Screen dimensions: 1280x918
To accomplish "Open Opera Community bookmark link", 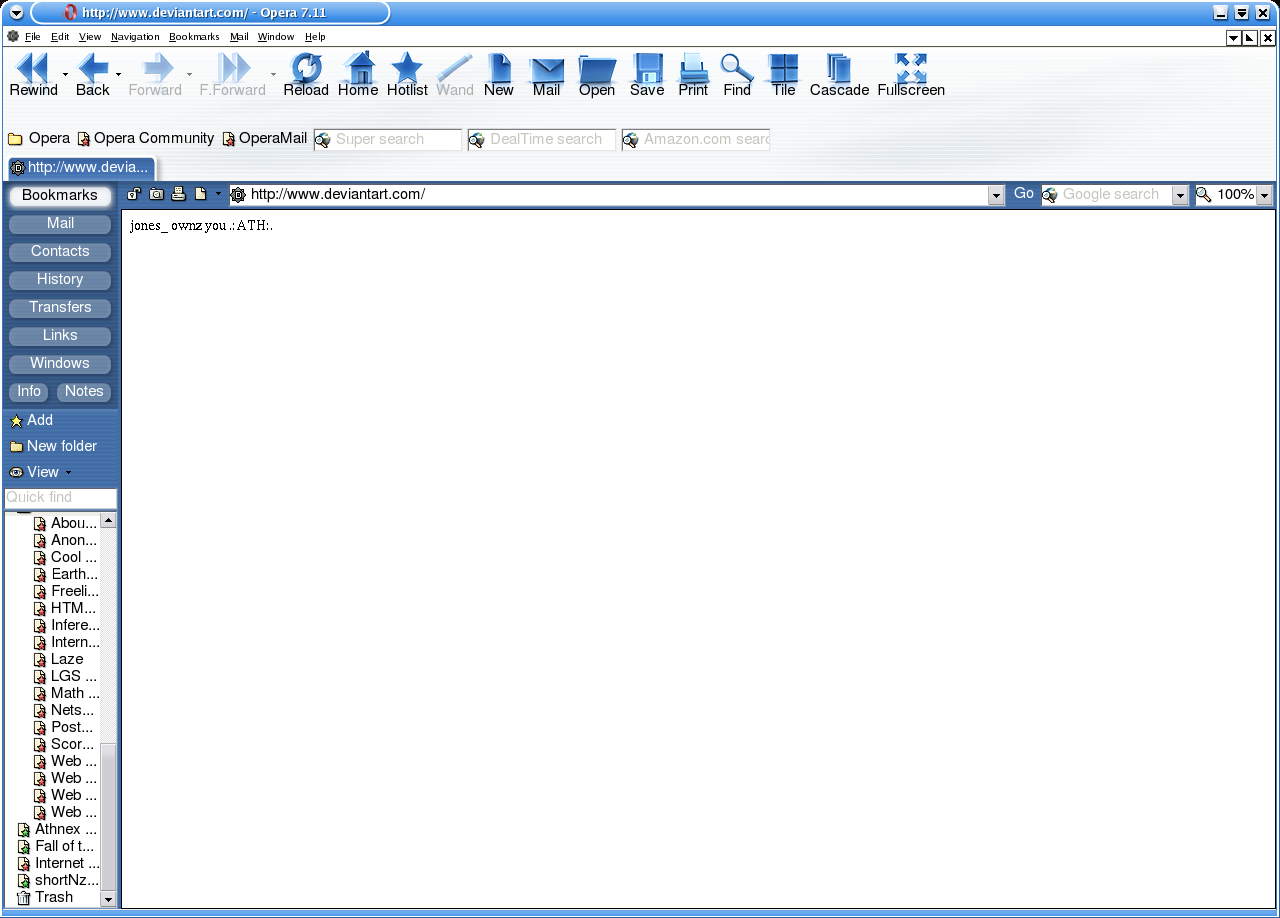I will click(146, 138).
